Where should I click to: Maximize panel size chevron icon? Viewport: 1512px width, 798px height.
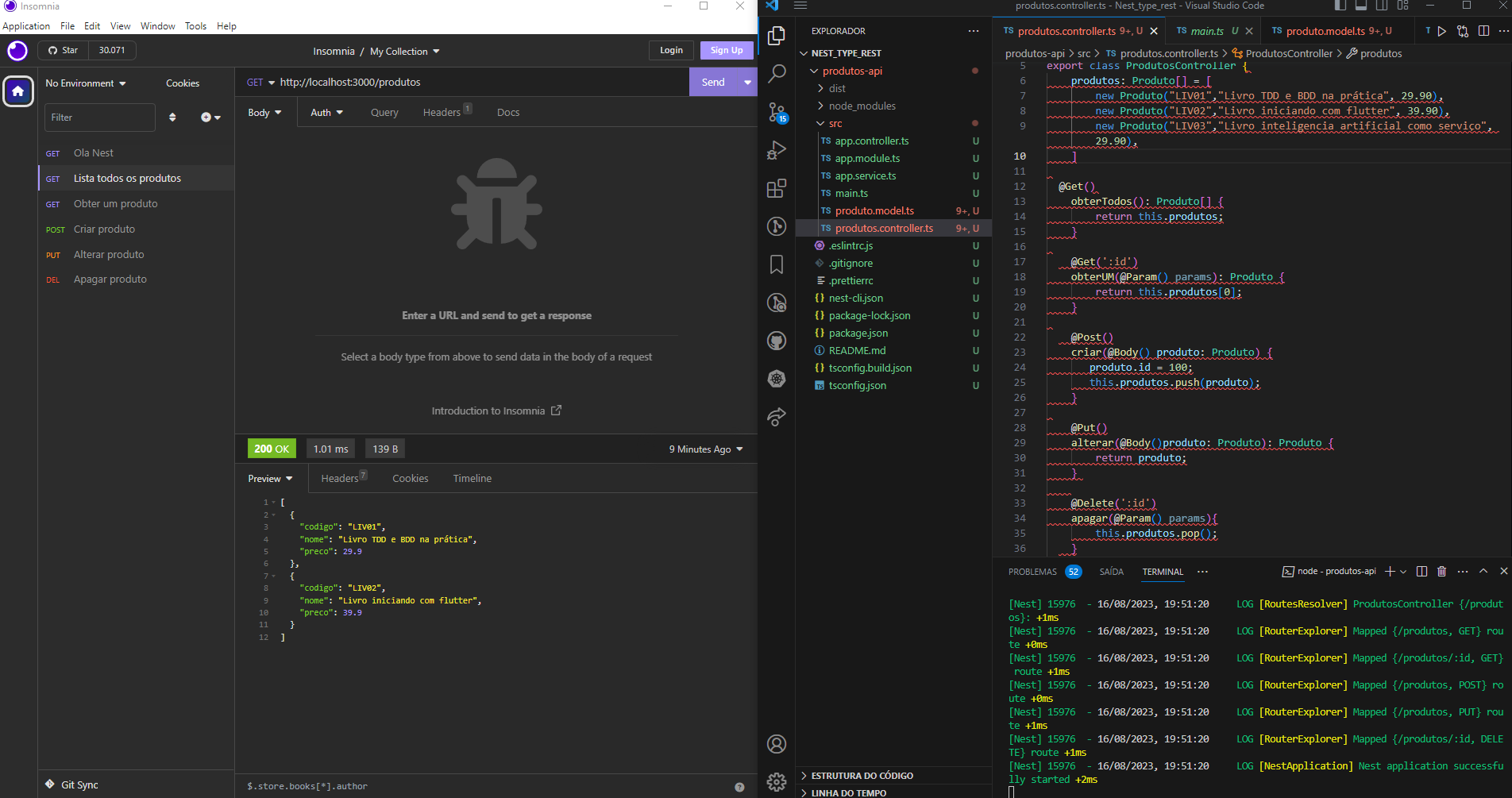point(1483,571)
